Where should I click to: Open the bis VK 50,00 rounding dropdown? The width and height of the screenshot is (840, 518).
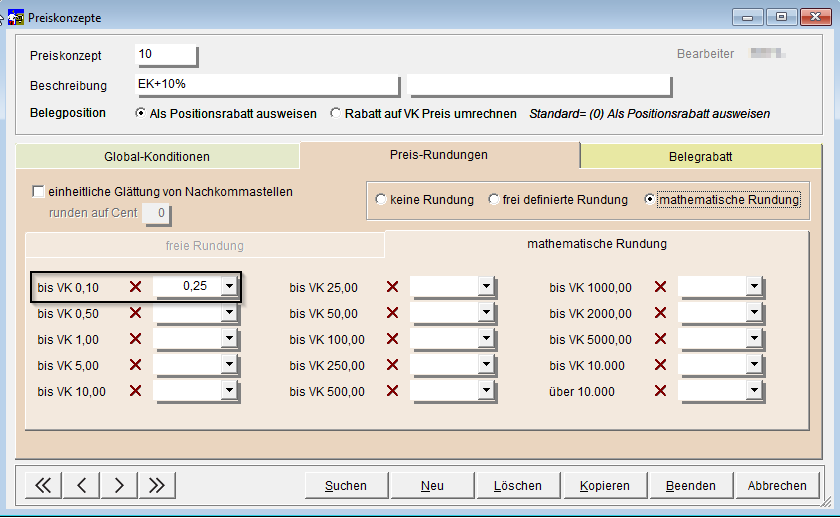486,312
